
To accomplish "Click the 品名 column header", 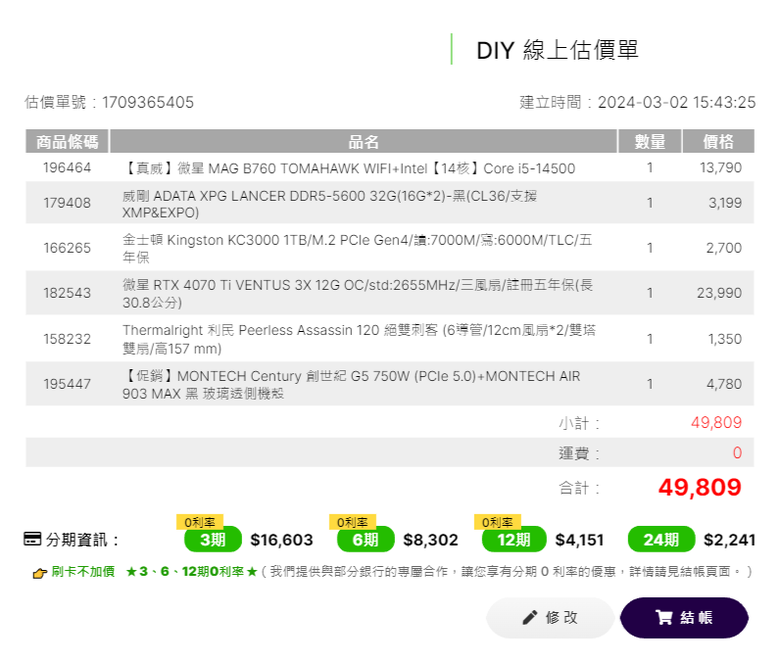I will pos(363,141).
